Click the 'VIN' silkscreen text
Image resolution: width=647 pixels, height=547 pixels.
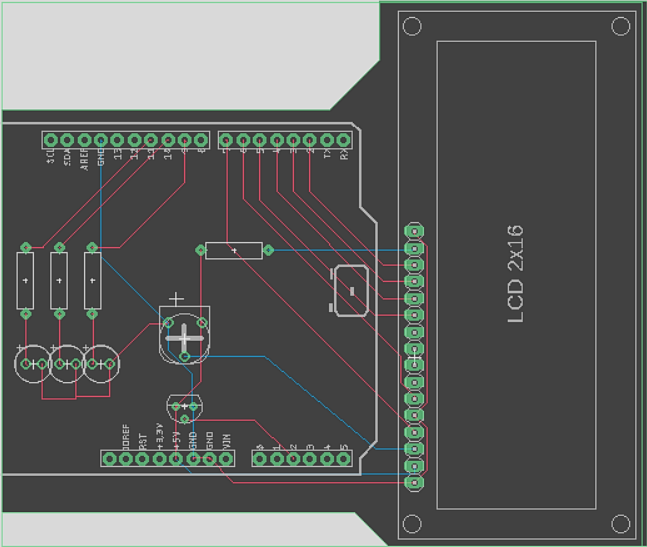pyautogui.click(x=227, y=442)
